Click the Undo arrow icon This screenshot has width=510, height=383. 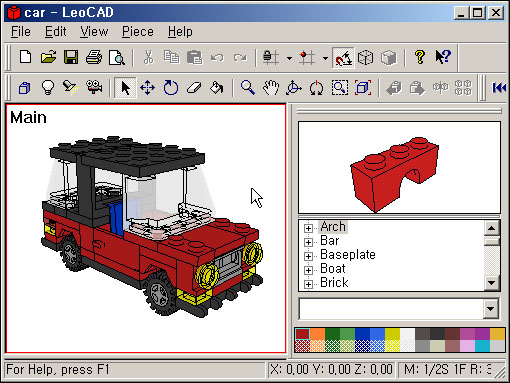[x=217, y=57]
